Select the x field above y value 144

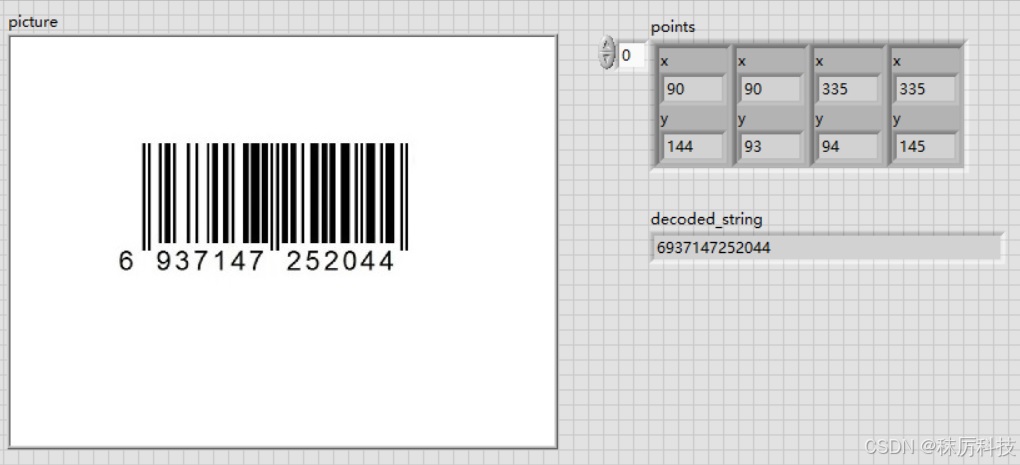693,89
